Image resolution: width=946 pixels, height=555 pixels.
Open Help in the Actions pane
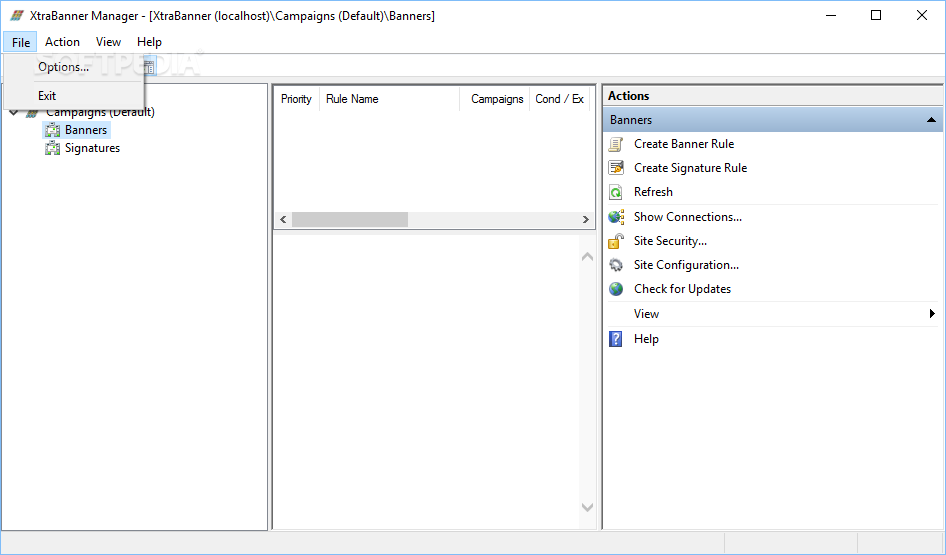click(646, 339)
